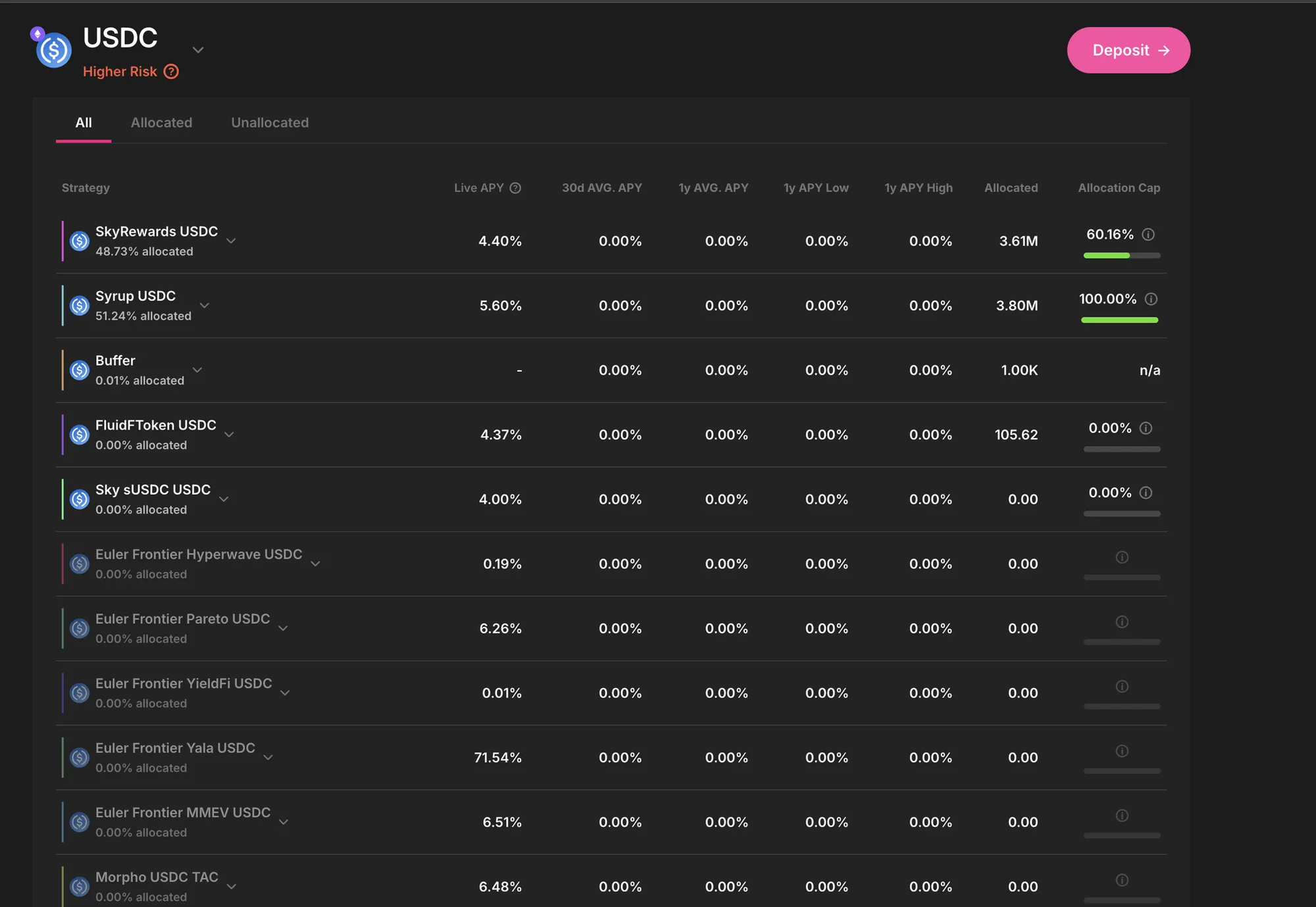Switch to the Allocated tab
The height and width of the screenshot is (907, 1316).
pos(161,122)
